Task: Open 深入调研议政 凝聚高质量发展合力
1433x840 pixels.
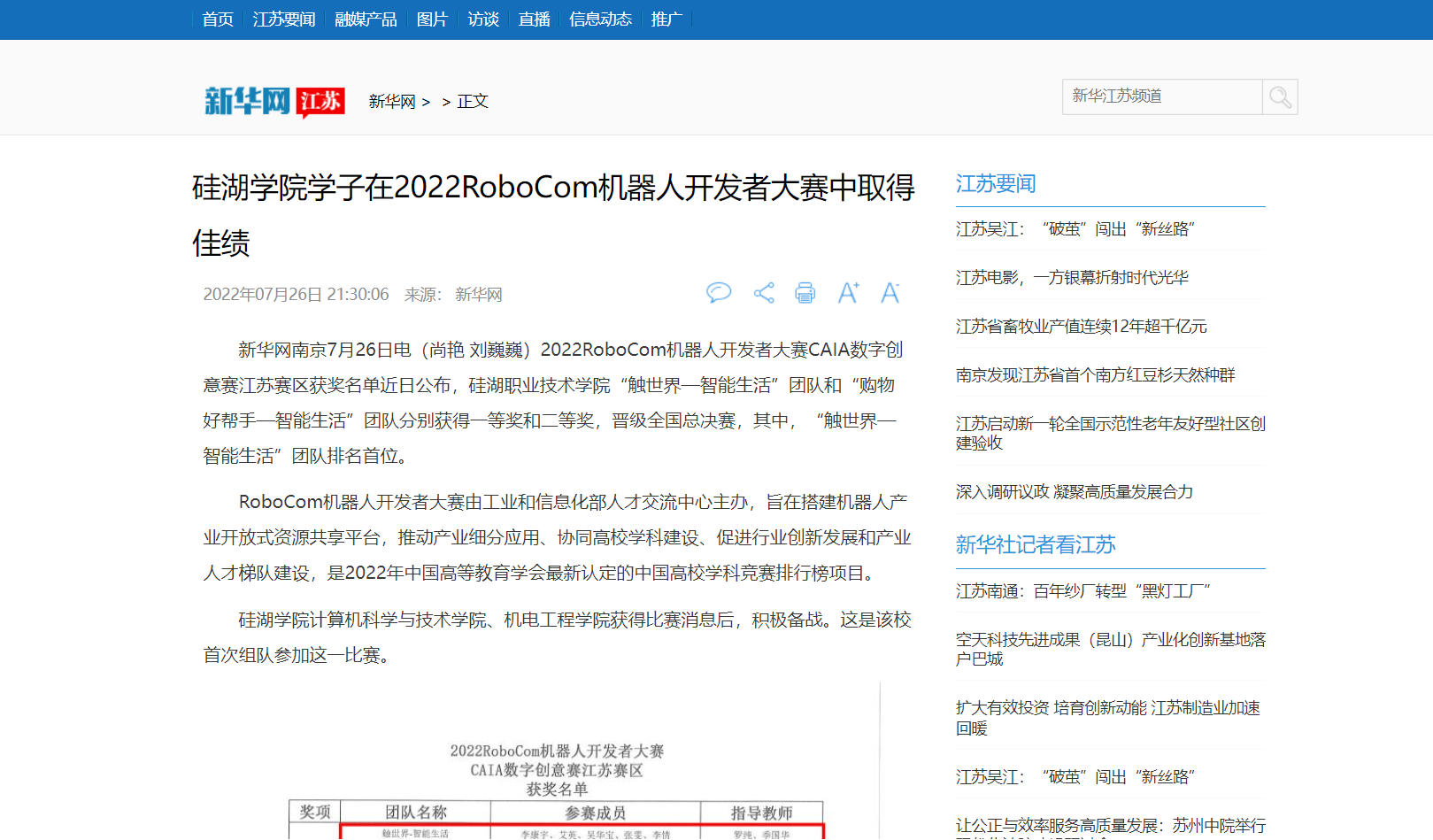Action: point(1075,492)
